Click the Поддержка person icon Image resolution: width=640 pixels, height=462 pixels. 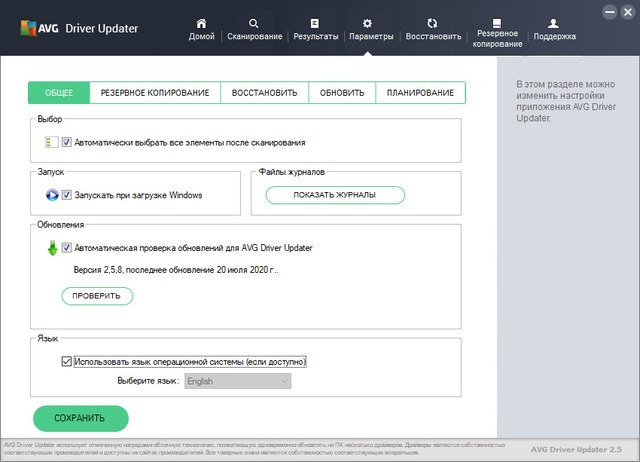coord(554,22)
